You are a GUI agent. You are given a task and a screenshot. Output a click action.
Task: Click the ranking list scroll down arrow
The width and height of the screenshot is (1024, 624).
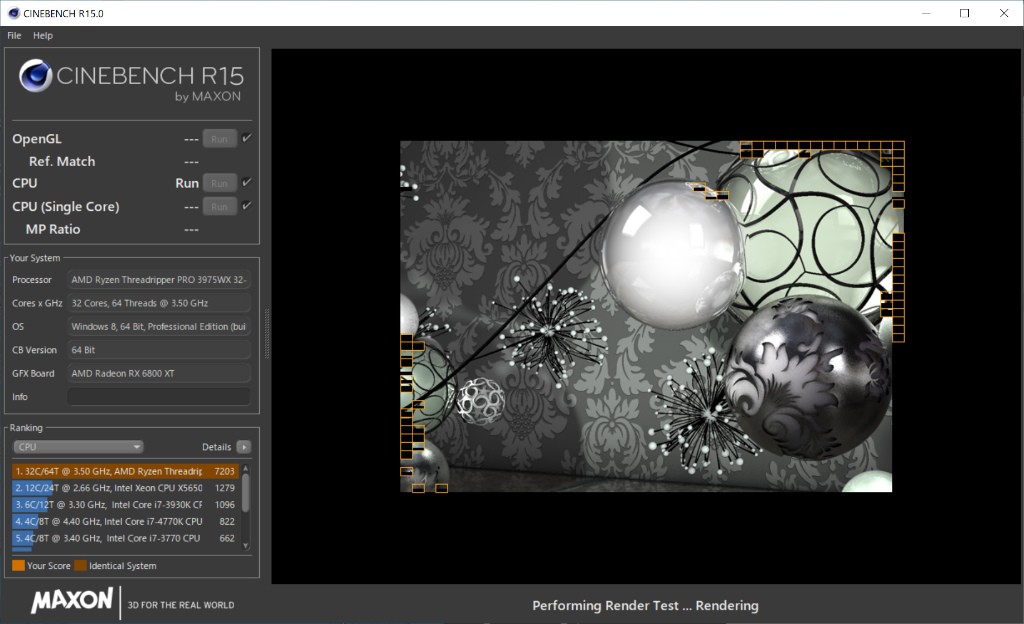246,545
